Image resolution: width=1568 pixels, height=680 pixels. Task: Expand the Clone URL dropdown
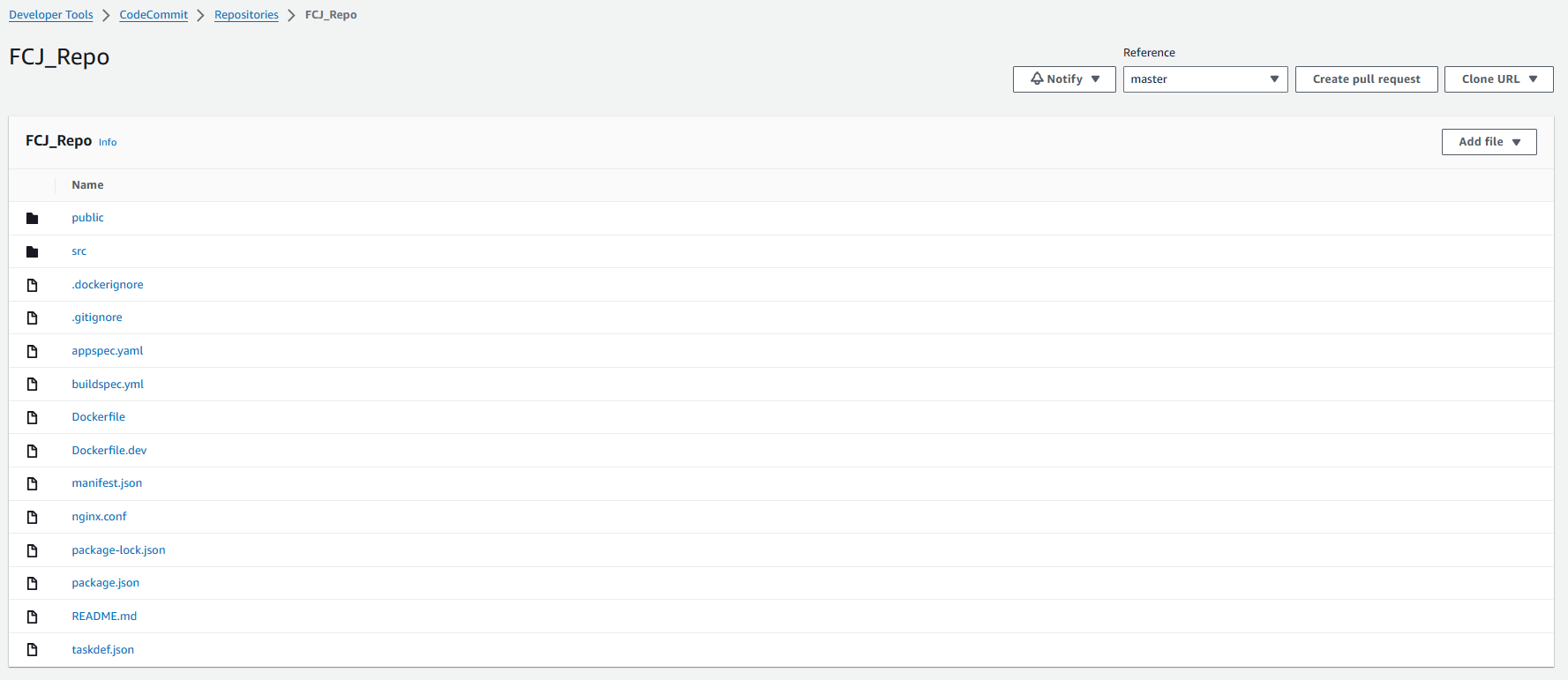click(1499, 79)
